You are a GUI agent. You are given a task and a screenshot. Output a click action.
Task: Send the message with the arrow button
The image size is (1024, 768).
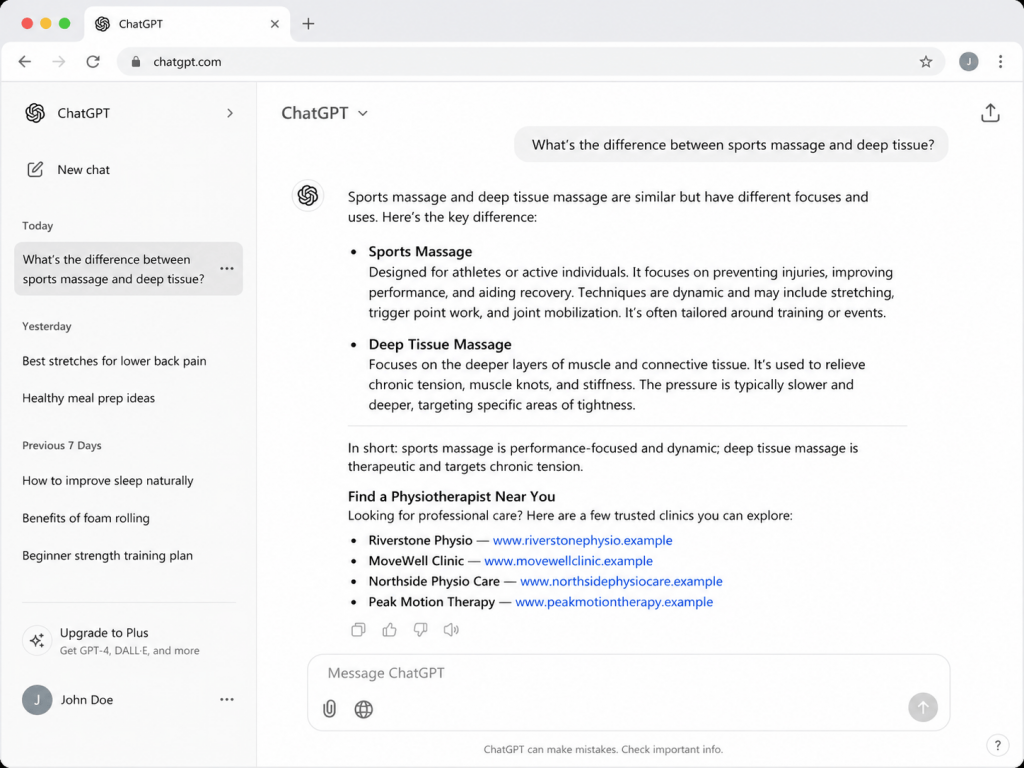(923, 707)
